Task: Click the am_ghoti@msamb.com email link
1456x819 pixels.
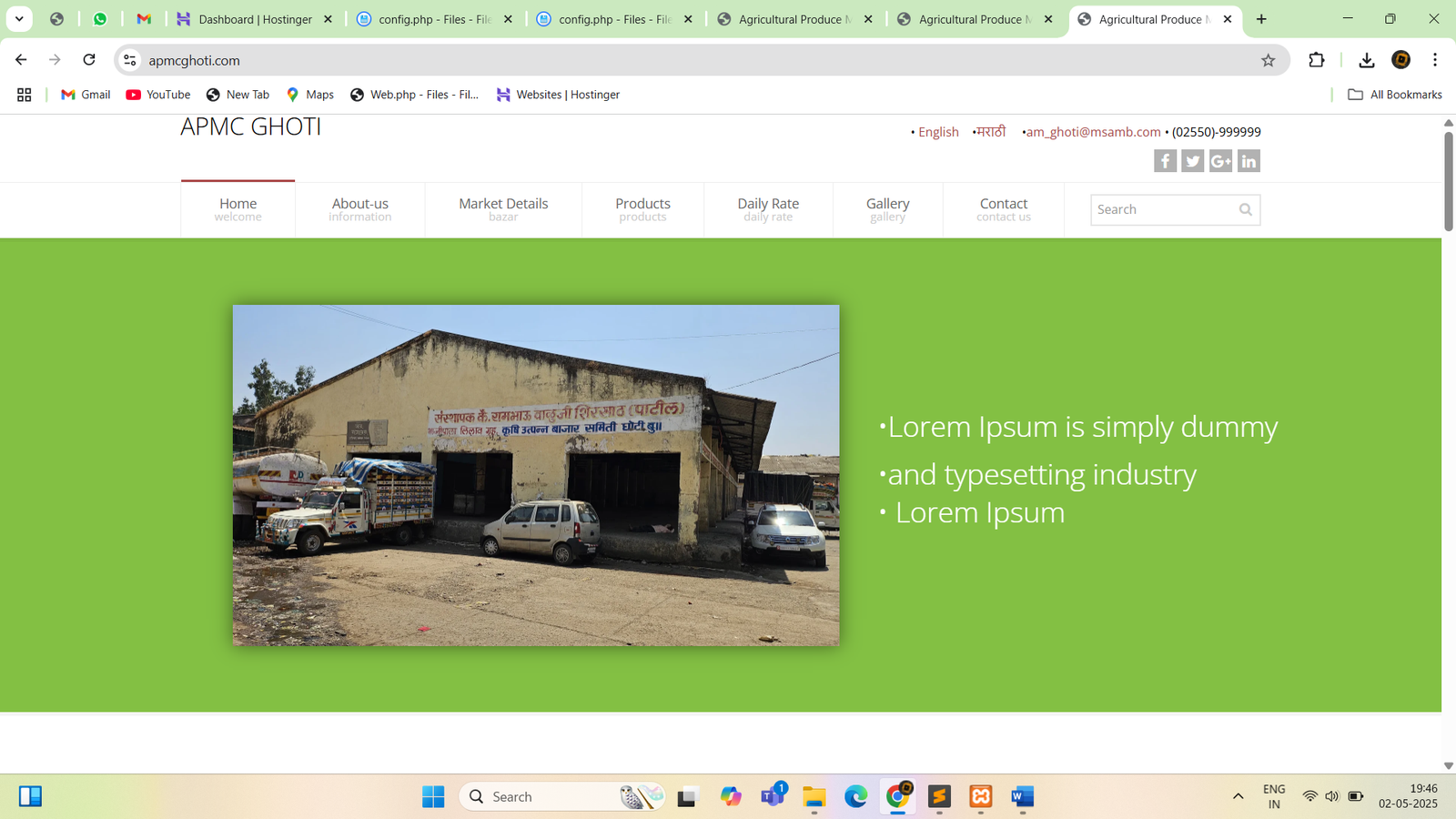Action: [1093, 132]
